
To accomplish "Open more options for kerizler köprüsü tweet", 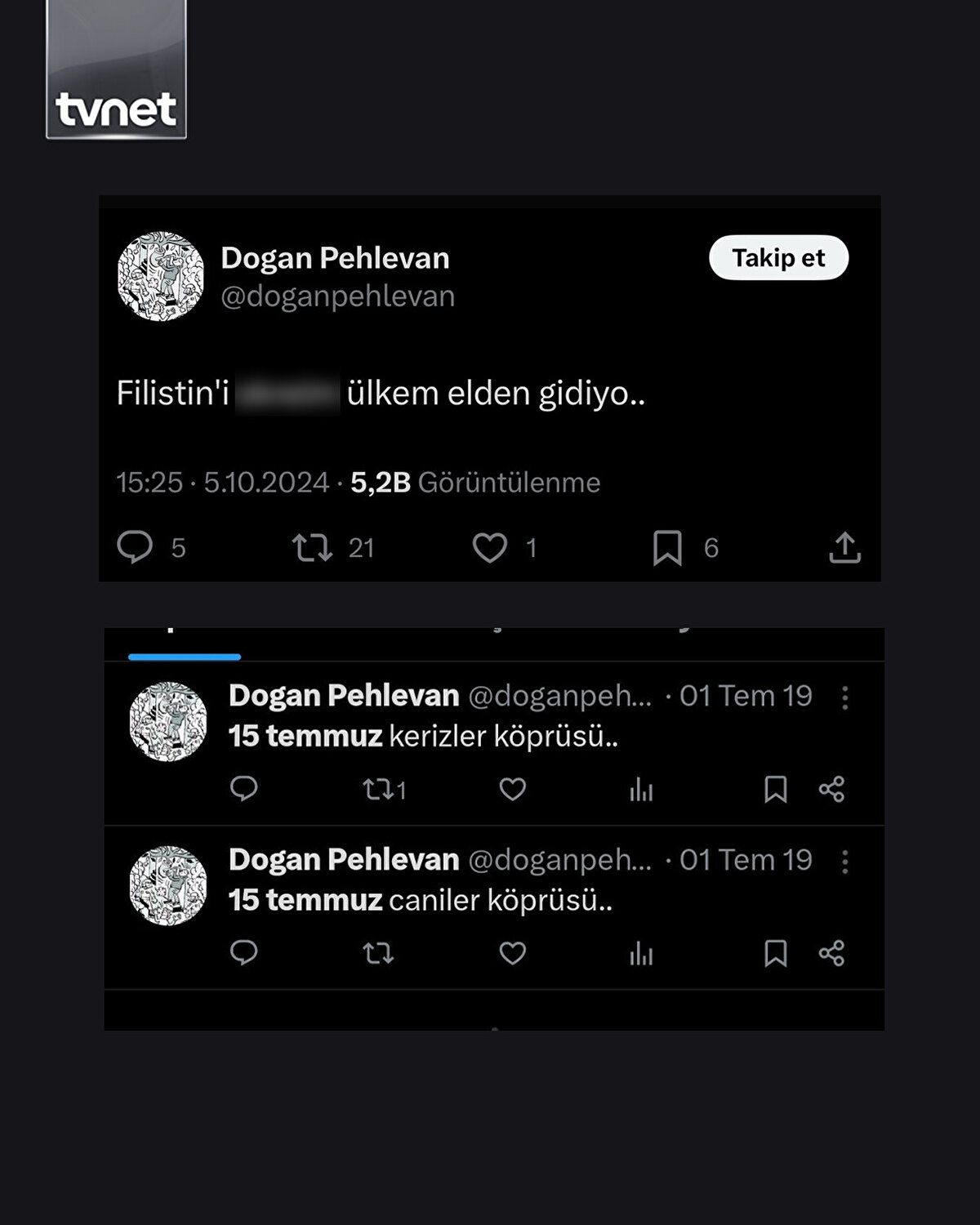I will click(x=844, y=697).
